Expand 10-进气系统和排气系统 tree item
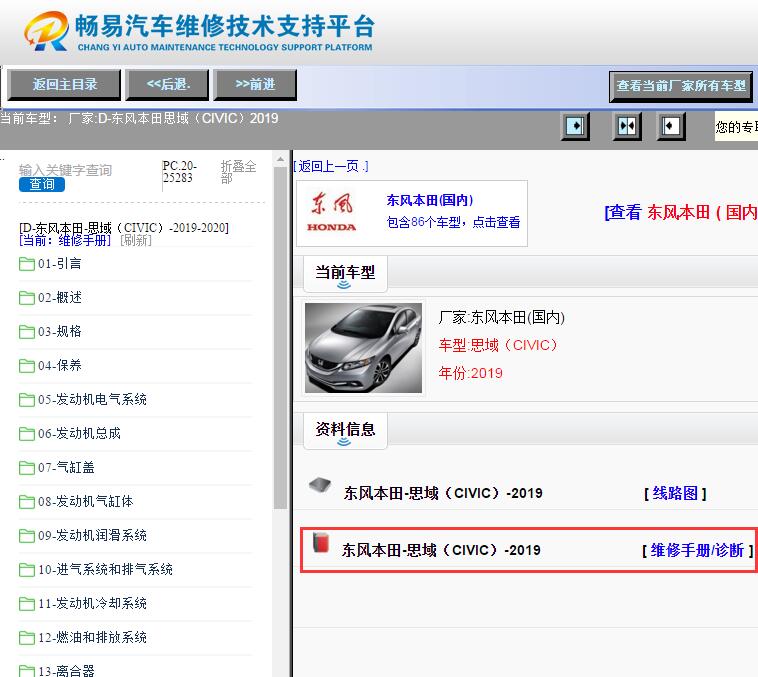 pyautogui.click(x=105, y=570)
